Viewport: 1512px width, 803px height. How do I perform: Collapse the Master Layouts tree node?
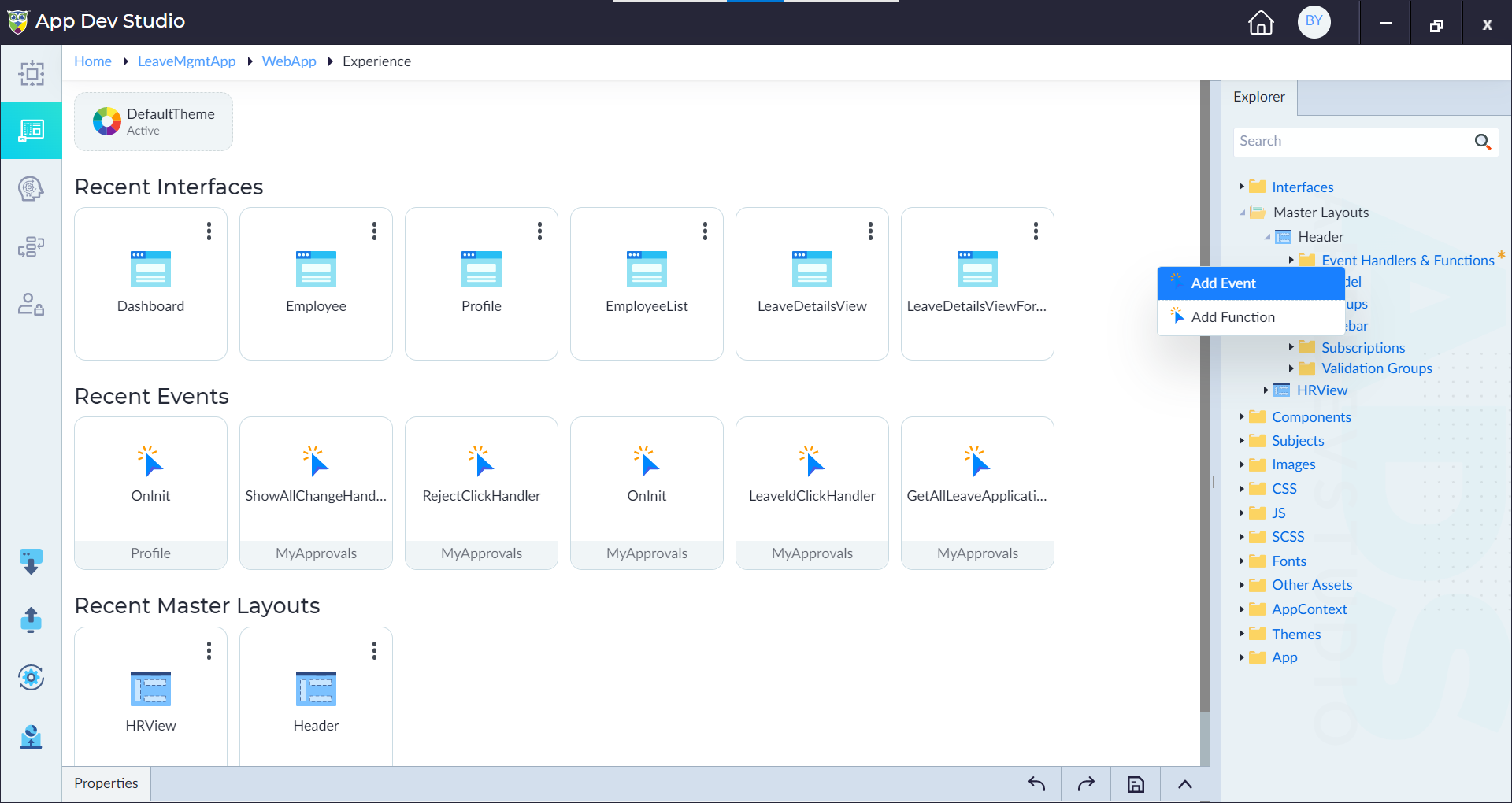pos(1242,213)
